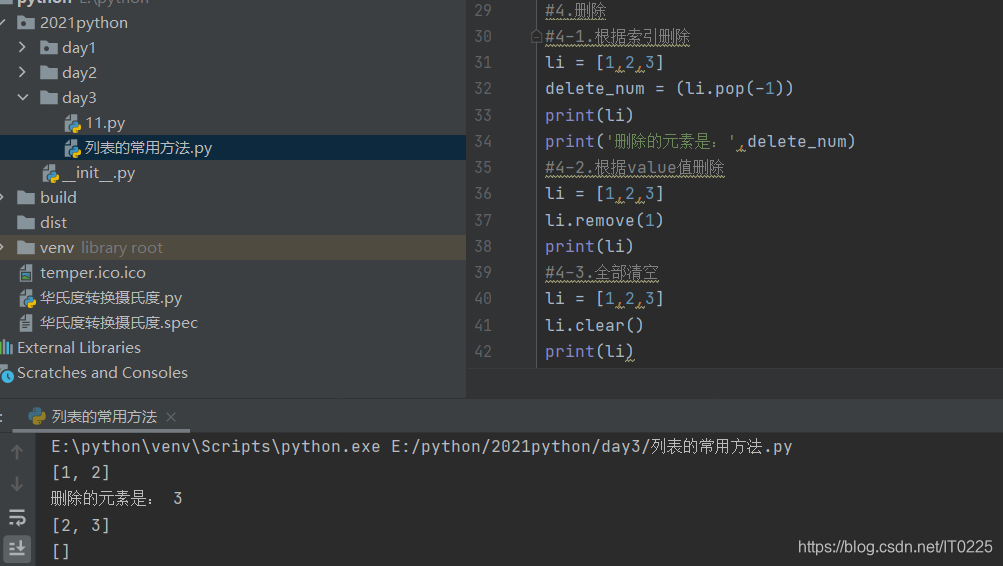Click the Python icon on run tab
The height and width of the screenshot is (566, 1003).
click(x=37, y=416)
